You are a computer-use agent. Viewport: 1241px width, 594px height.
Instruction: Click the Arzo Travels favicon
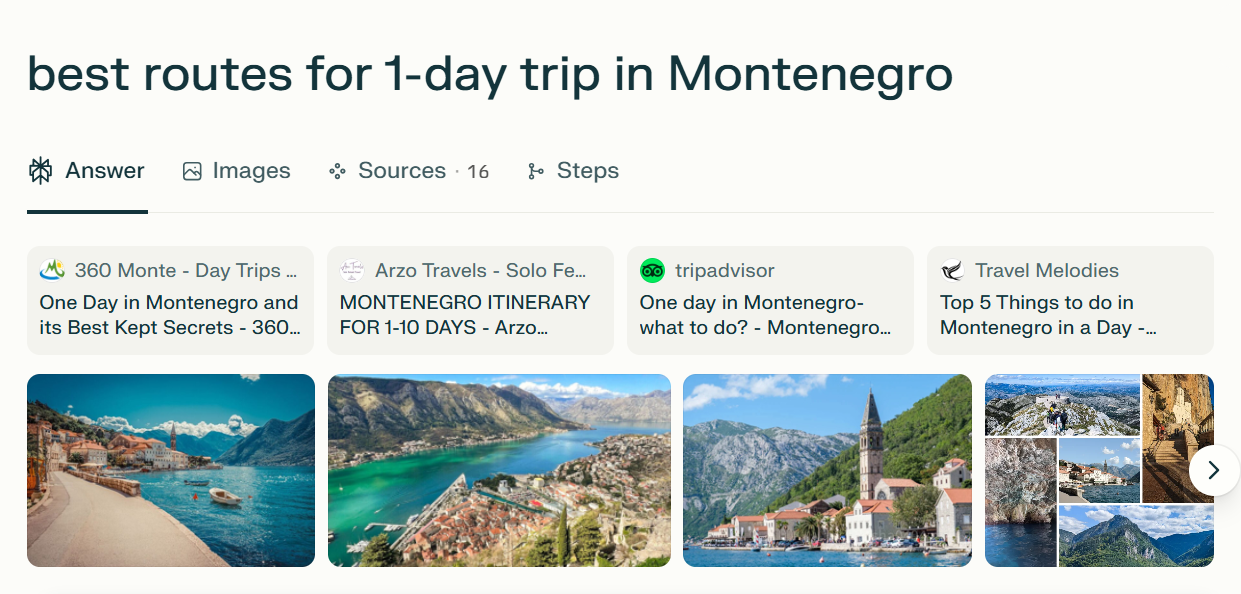(x=352, y=270)
